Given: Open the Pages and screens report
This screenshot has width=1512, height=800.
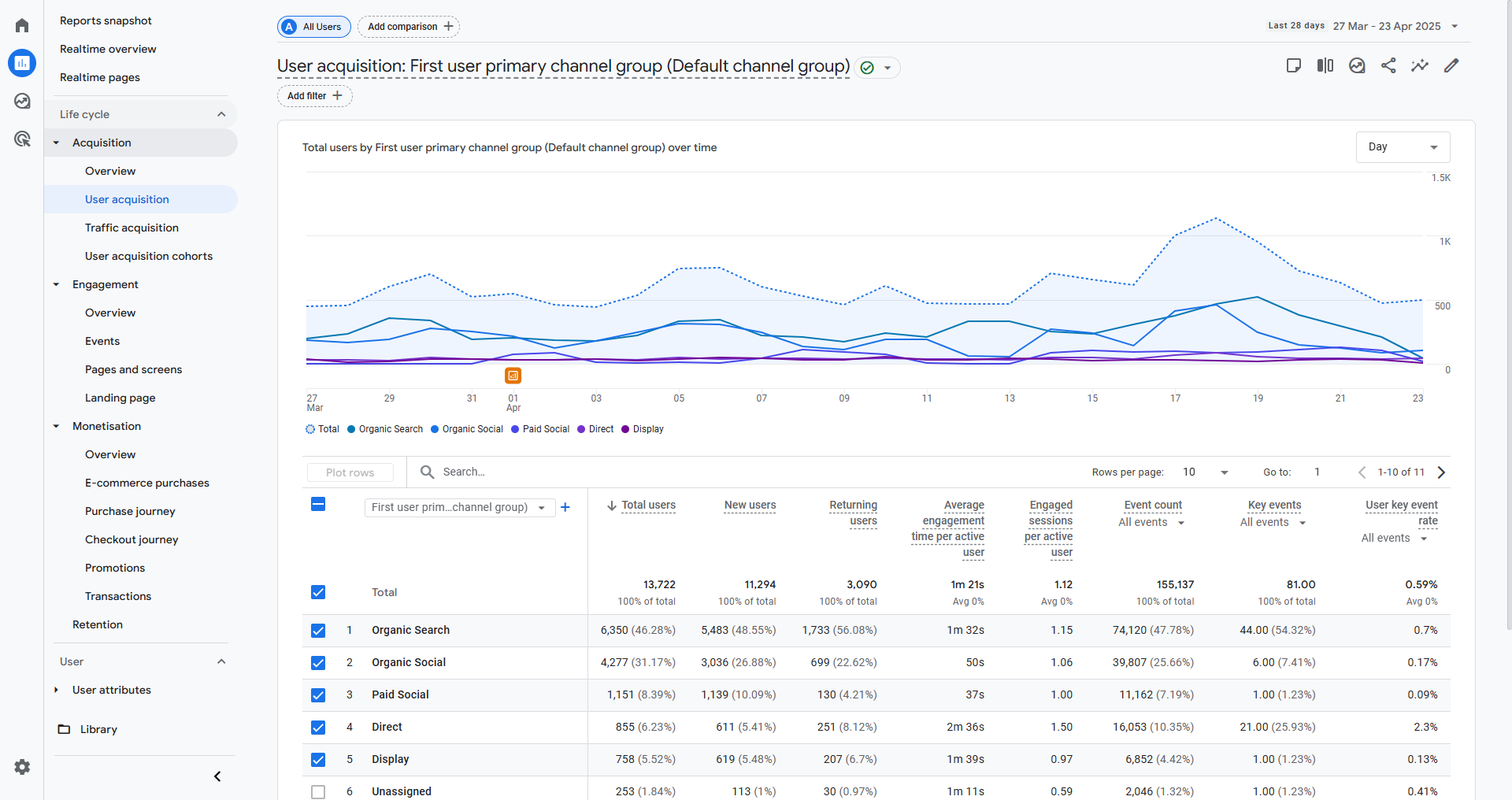Looking at the screenshot, I should pyautogui.click(x=133, y=369).
